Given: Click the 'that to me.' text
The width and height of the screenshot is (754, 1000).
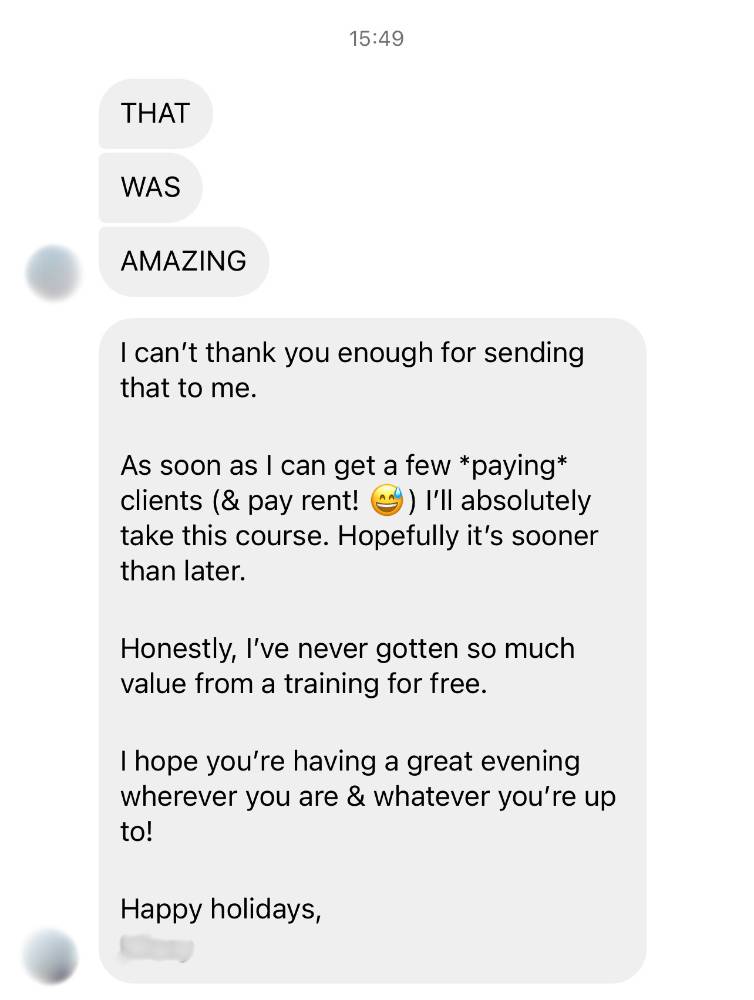Looking at the screenshot, I should [189, 388].
